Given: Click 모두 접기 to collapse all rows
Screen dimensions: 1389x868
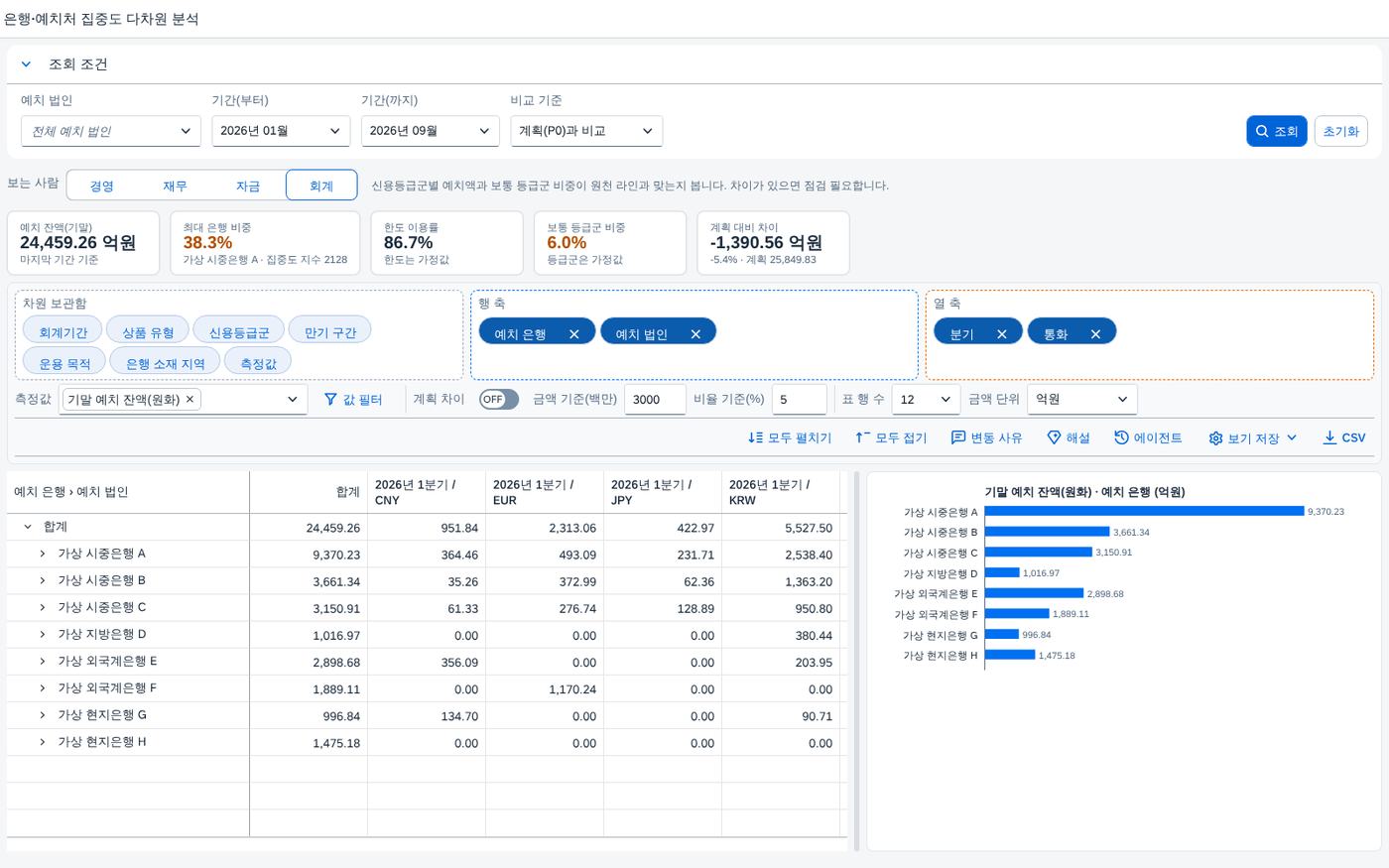Looking at the screenshot, I should (891, 437).
